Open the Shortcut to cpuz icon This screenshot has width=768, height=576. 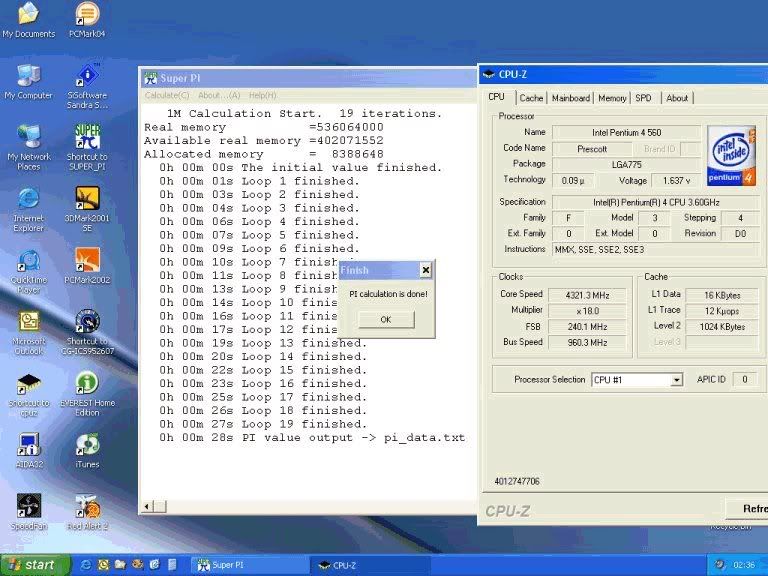(x=28, y=395)
